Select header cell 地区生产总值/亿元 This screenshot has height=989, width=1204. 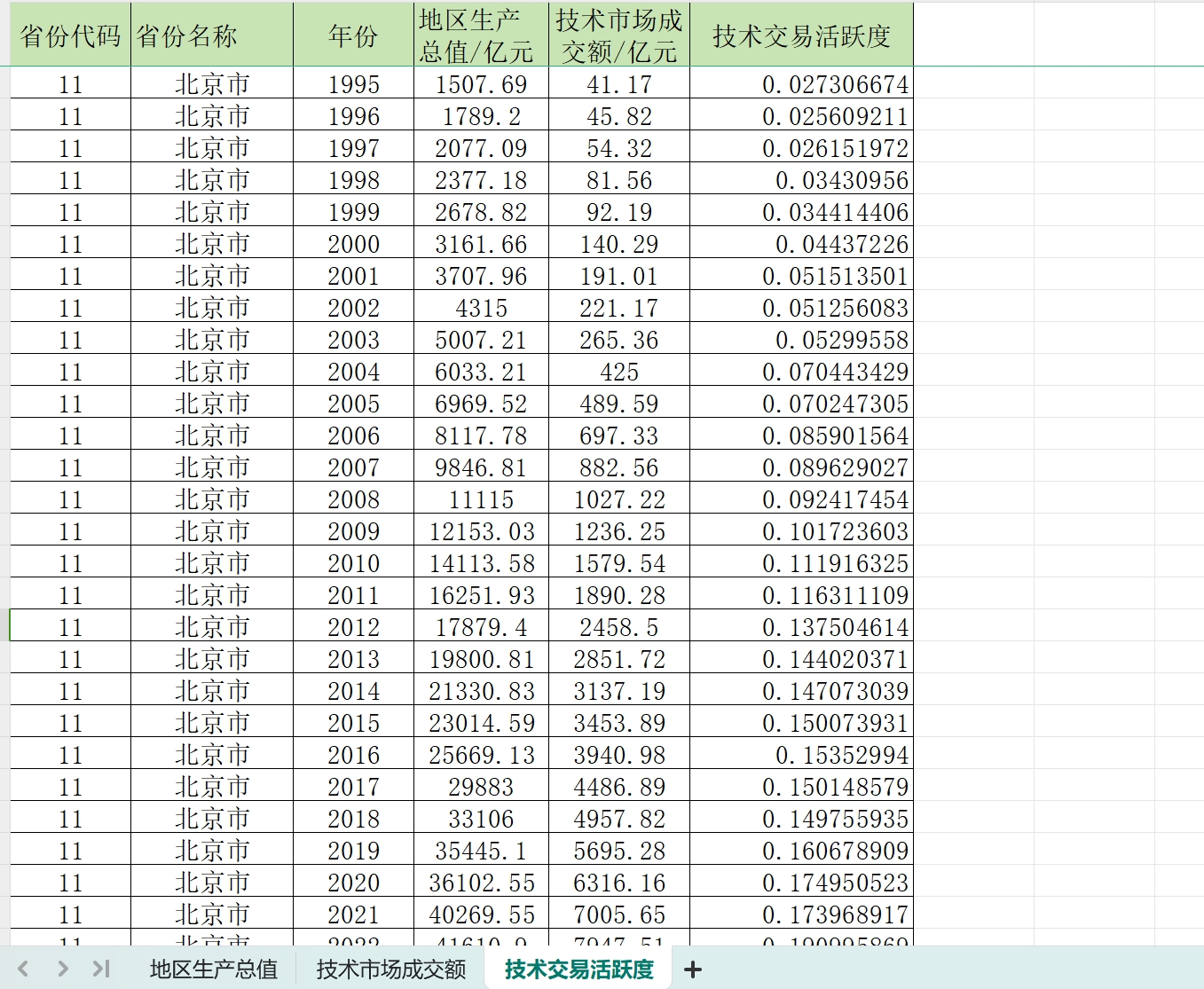tap(481, 35)
